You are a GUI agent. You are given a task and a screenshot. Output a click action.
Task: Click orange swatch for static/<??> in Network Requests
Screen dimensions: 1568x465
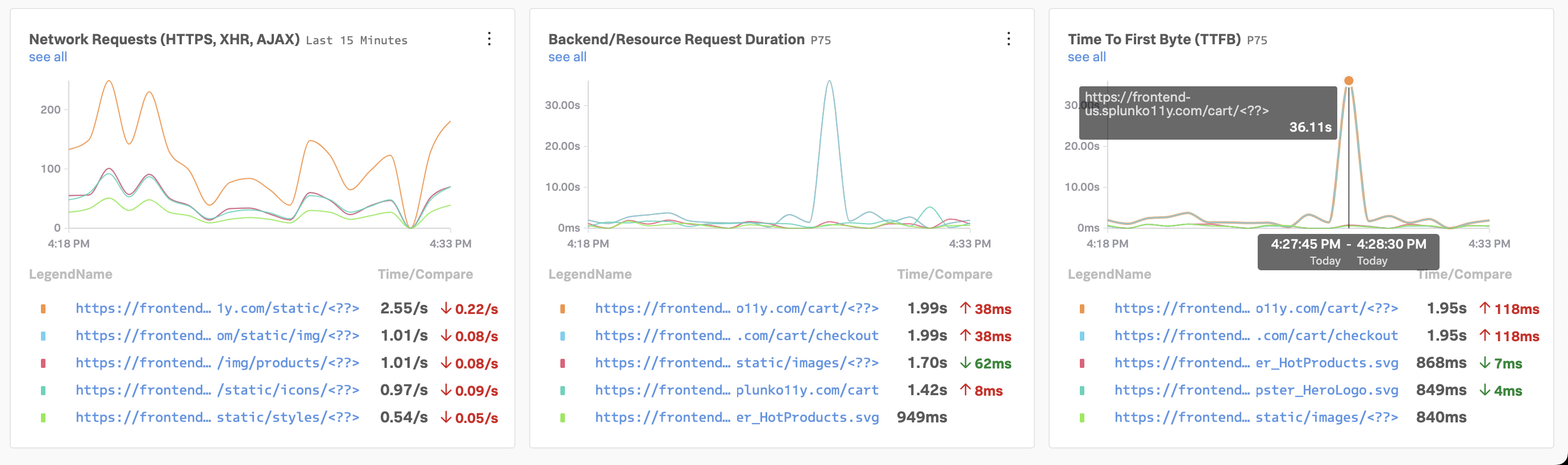coord(43,309)
